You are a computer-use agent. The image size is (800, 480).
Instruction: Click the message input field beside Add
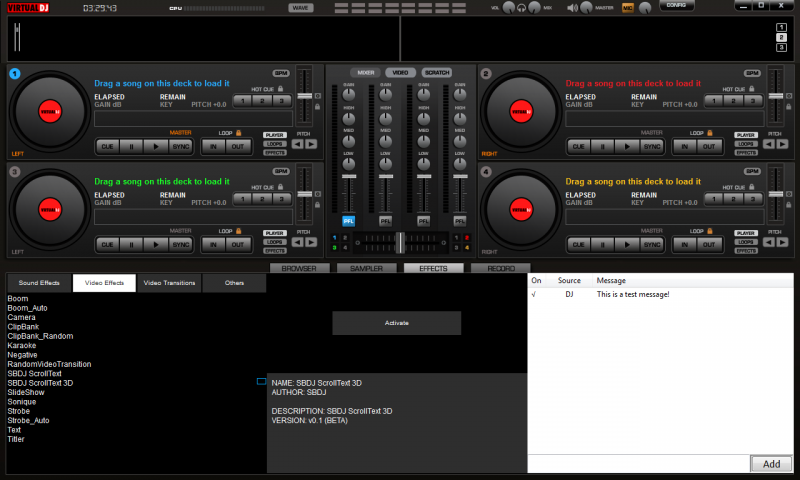[639, 464]
